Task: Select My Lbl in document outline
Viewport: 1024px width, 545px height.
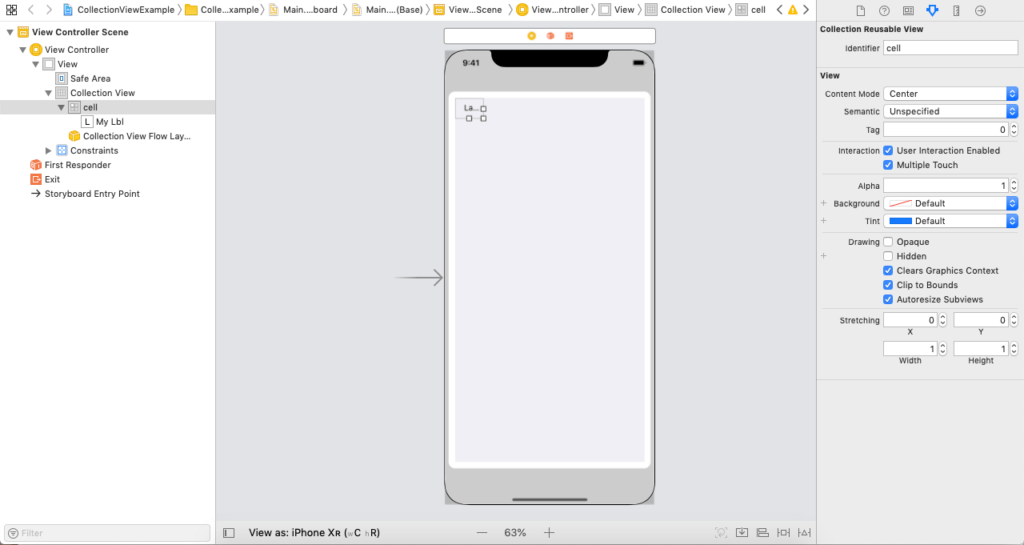Action: [x=110, y=121]
